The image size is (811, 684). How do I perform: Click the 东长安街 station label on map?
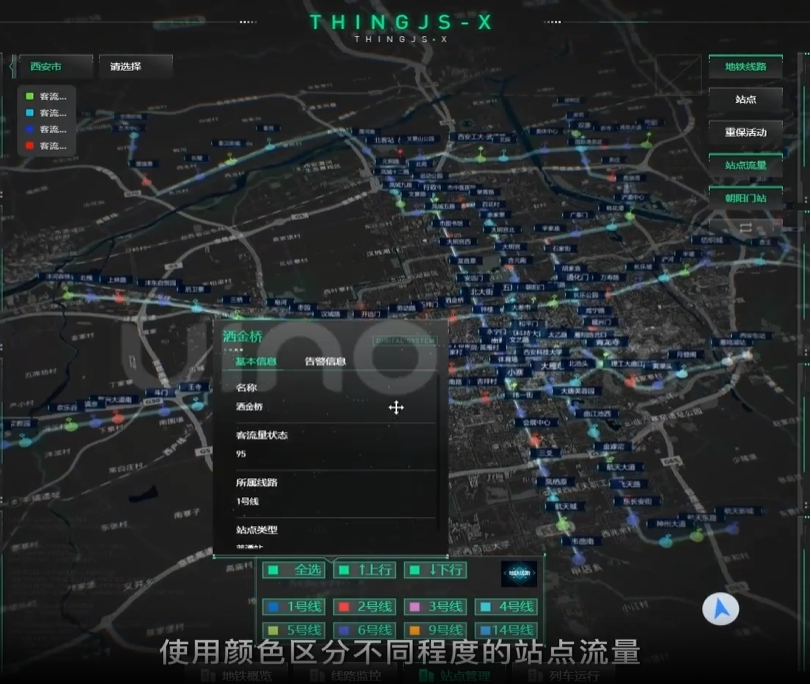coord(637,501)
